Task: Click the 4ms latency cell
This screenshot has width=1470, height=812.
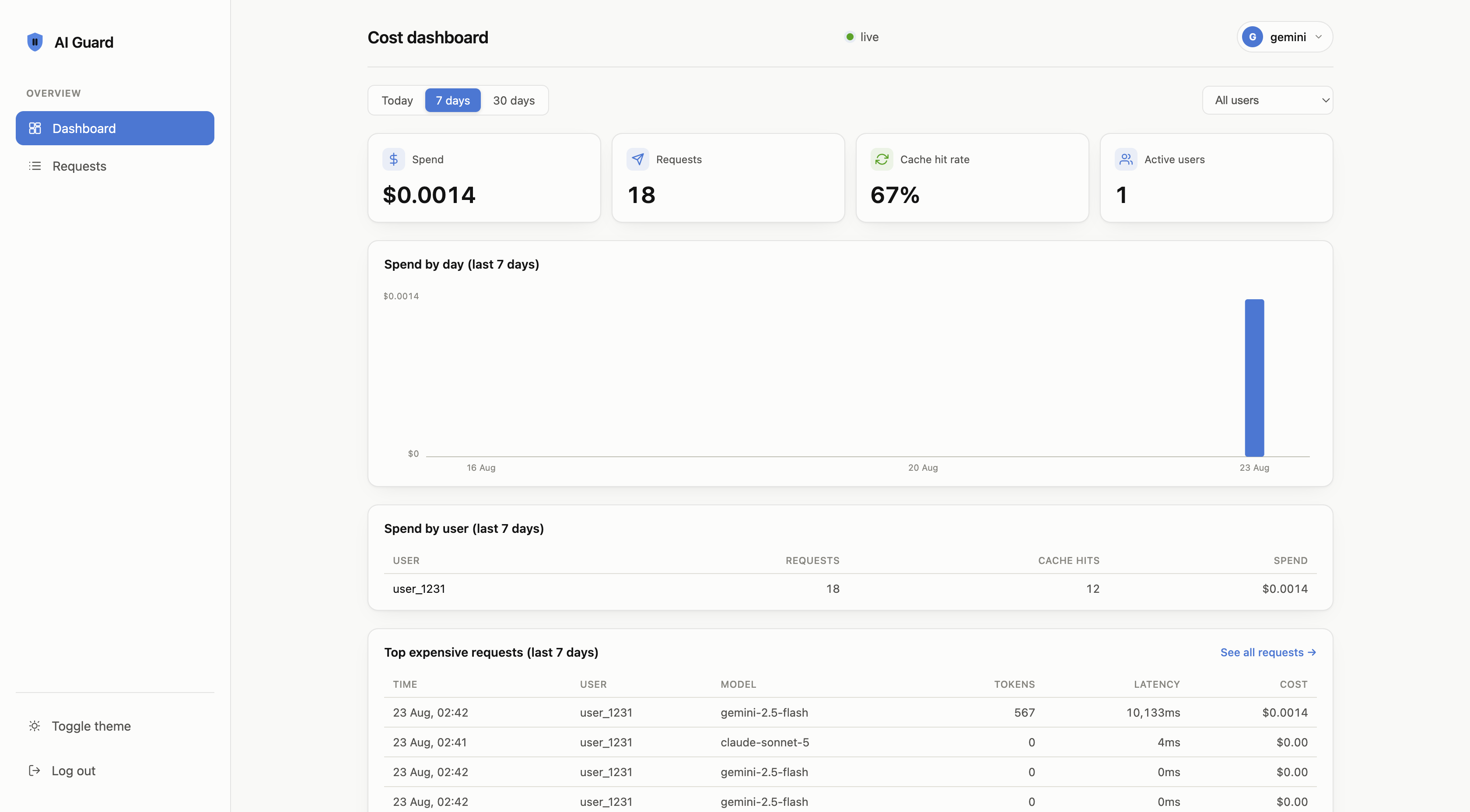Action: pyautogui.click(x=1168, y=742)
